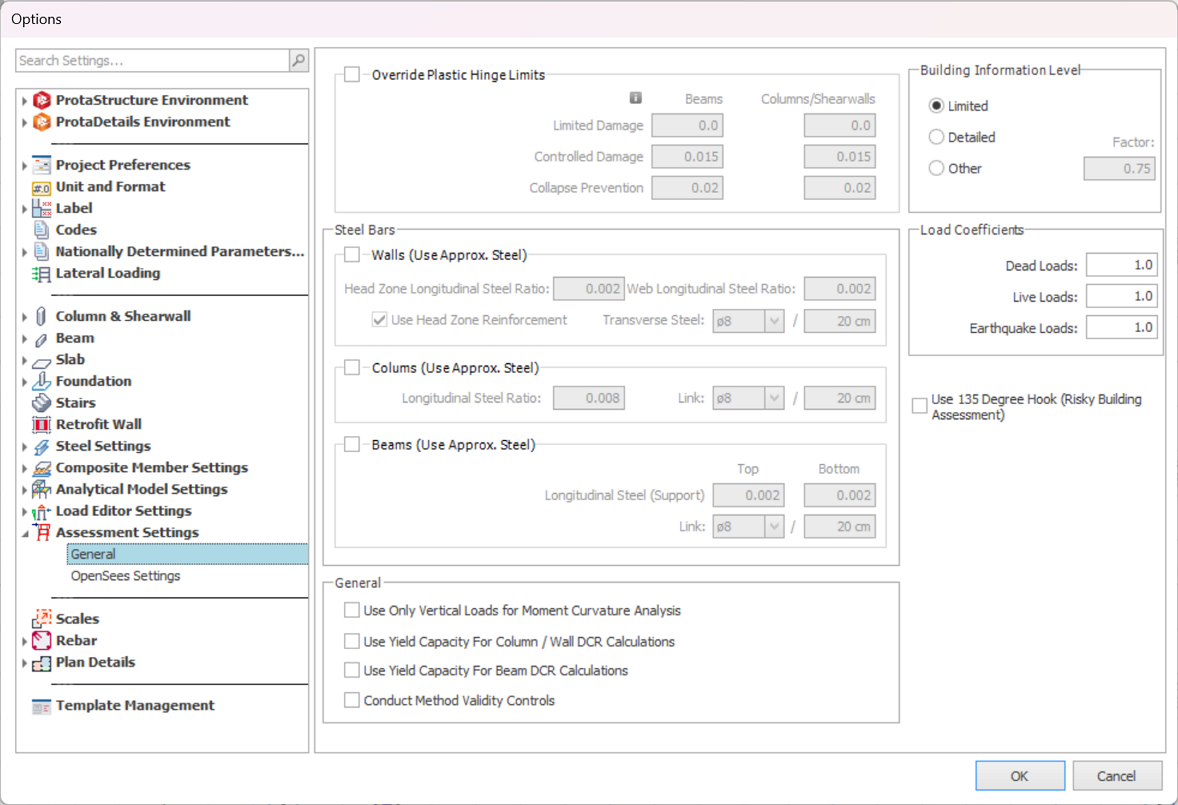Enable Override Plastic Hinge Limits checkbox
This screenshot has width=1178, height=805.
[352, 75]
